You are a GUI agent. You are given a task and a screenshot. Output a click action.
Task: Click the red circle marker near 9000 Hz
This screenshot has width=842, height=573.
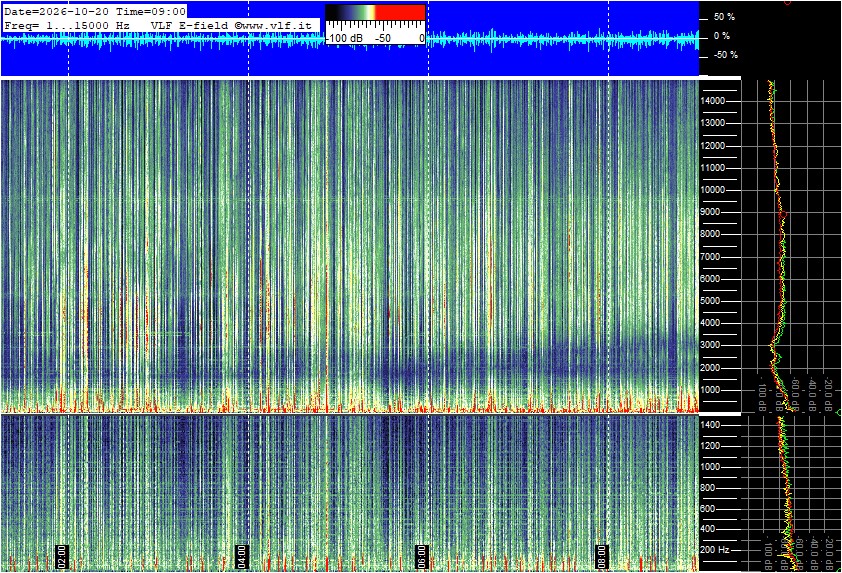click(783, 215)
